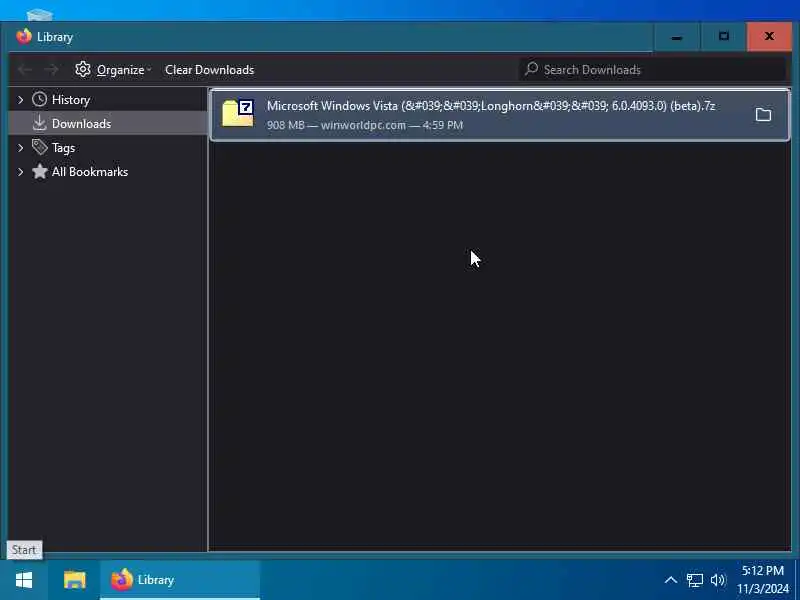Open the Organize dropdown menu

pyautogui.click(x=123, y=70)
